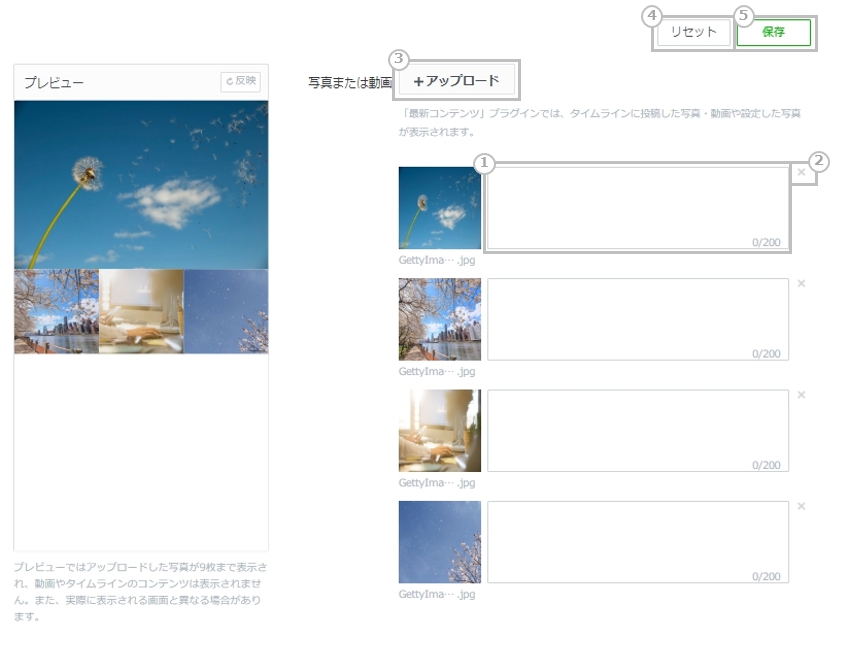Delete the city skyline photo using ×

pos(801,284)
